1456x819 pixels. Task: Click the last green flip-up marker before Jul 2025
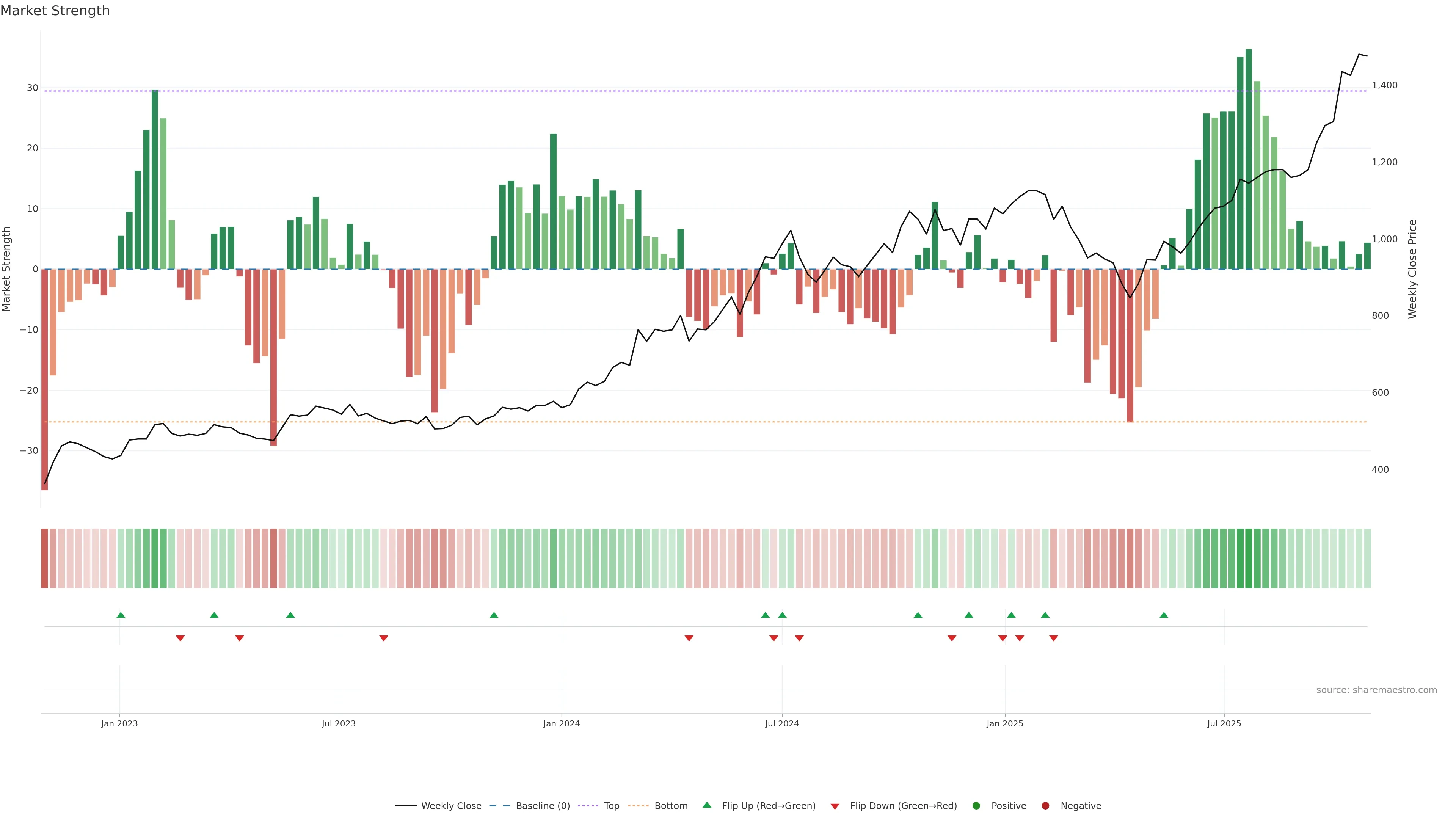[1164, 615]
